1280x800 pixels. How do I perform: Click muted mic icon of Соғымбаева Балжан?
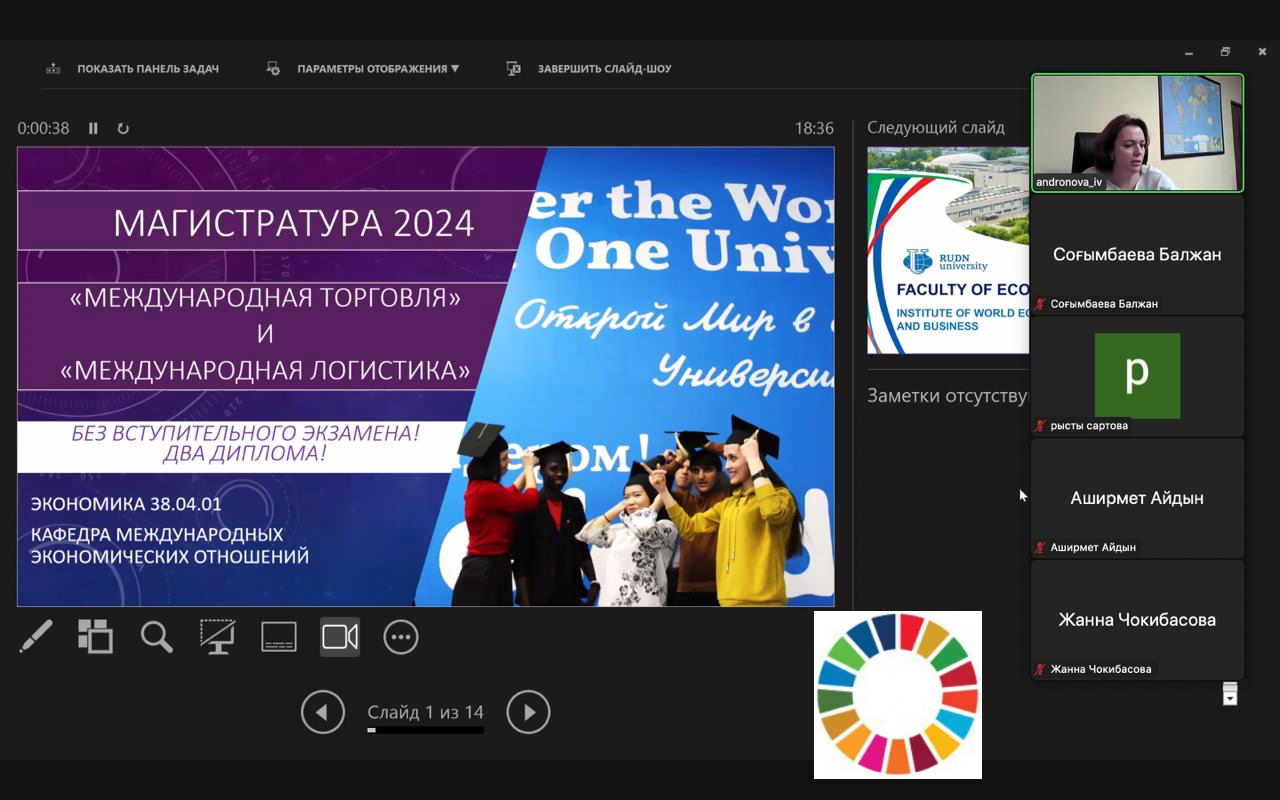coord(1041,304)
